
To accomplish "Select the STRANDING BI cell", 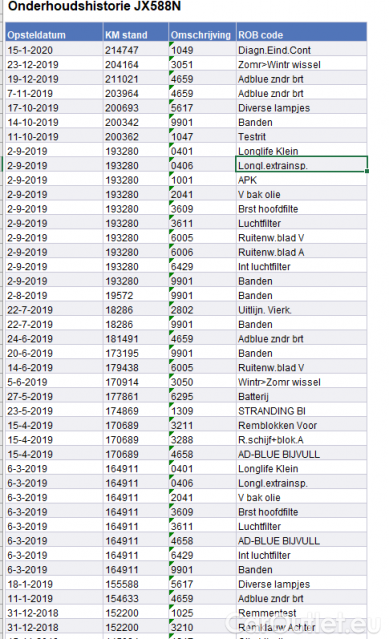I will [301, 411].
